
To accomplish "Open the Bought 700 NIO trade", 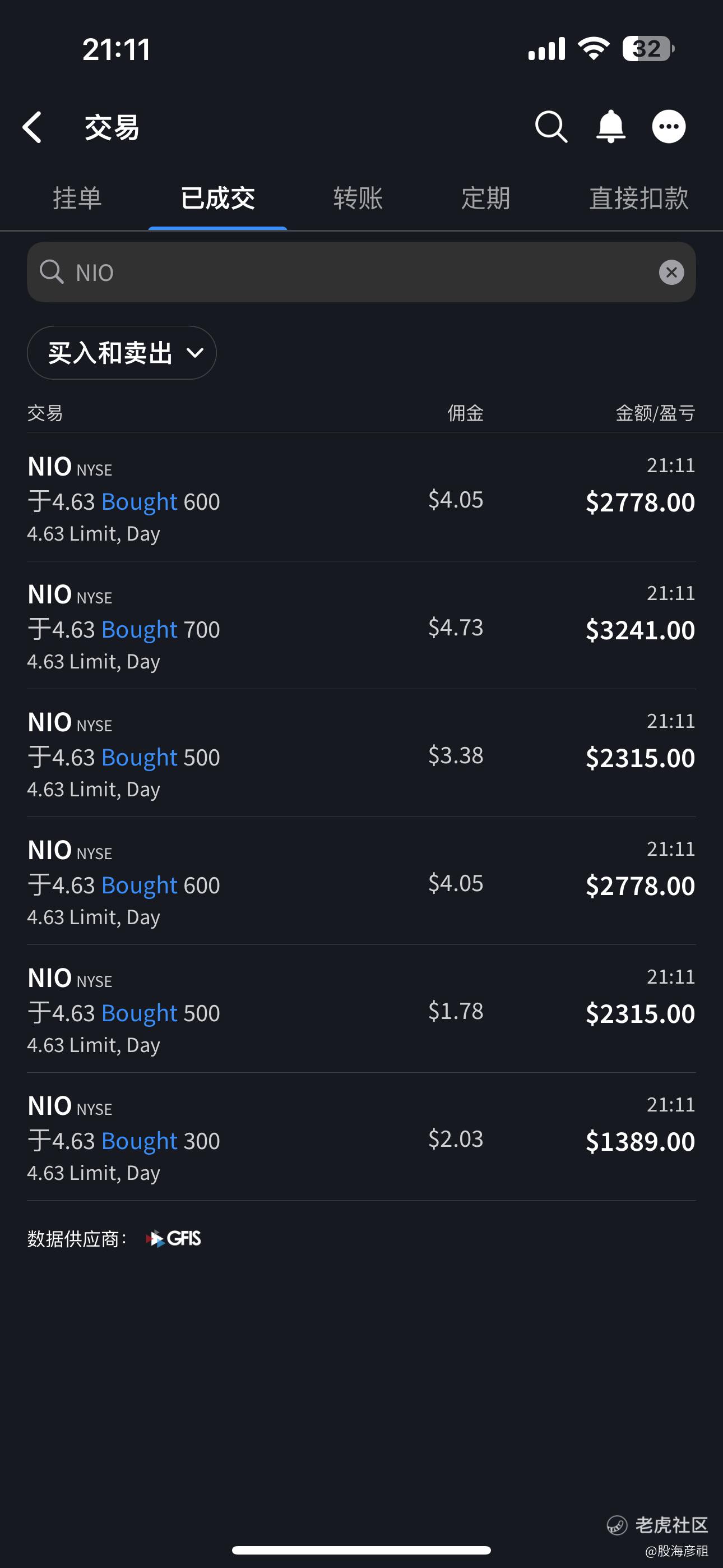I will (361, 626).
